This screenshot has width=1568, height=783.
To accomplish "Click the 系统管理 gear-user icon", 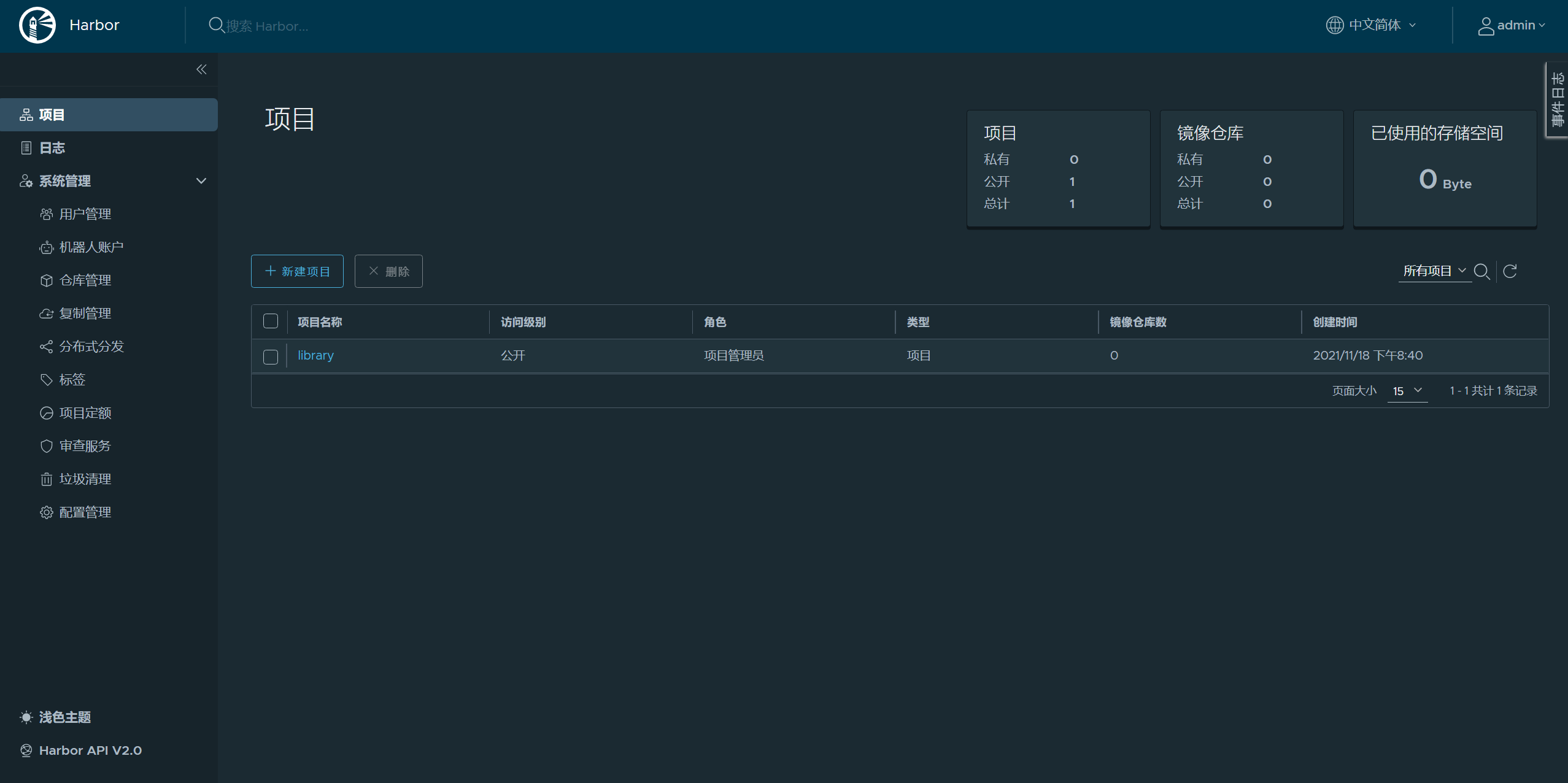I will (26, 181).
